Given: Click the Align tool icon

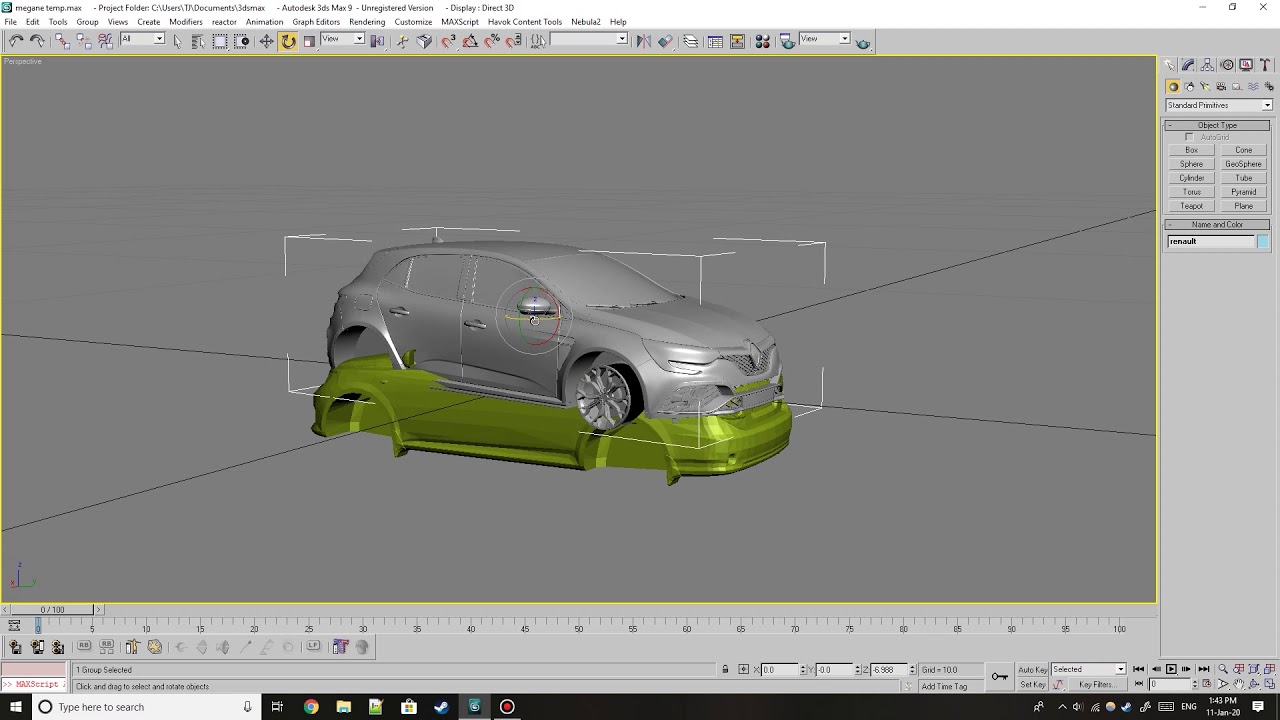Looking at the screenshot, I should point(665,41).
